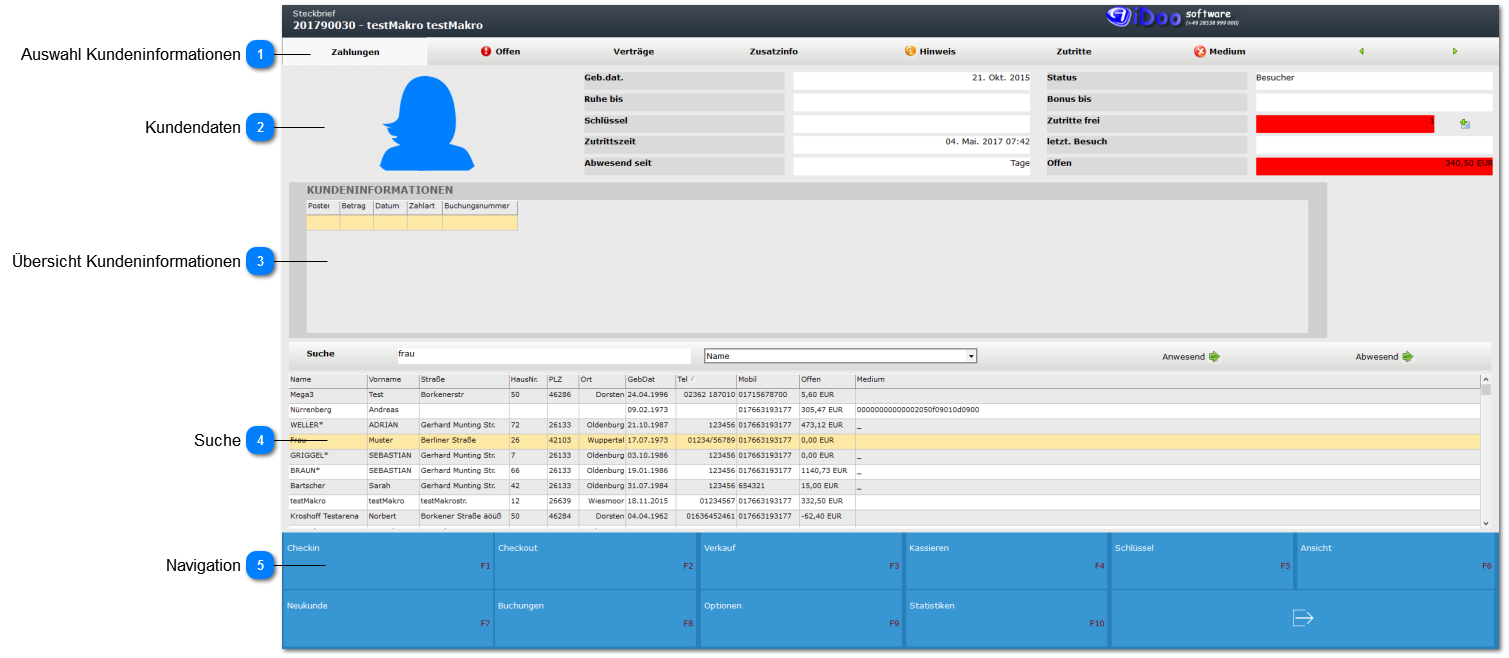Select the WELLER* row in search results

(x=884, y=425)
